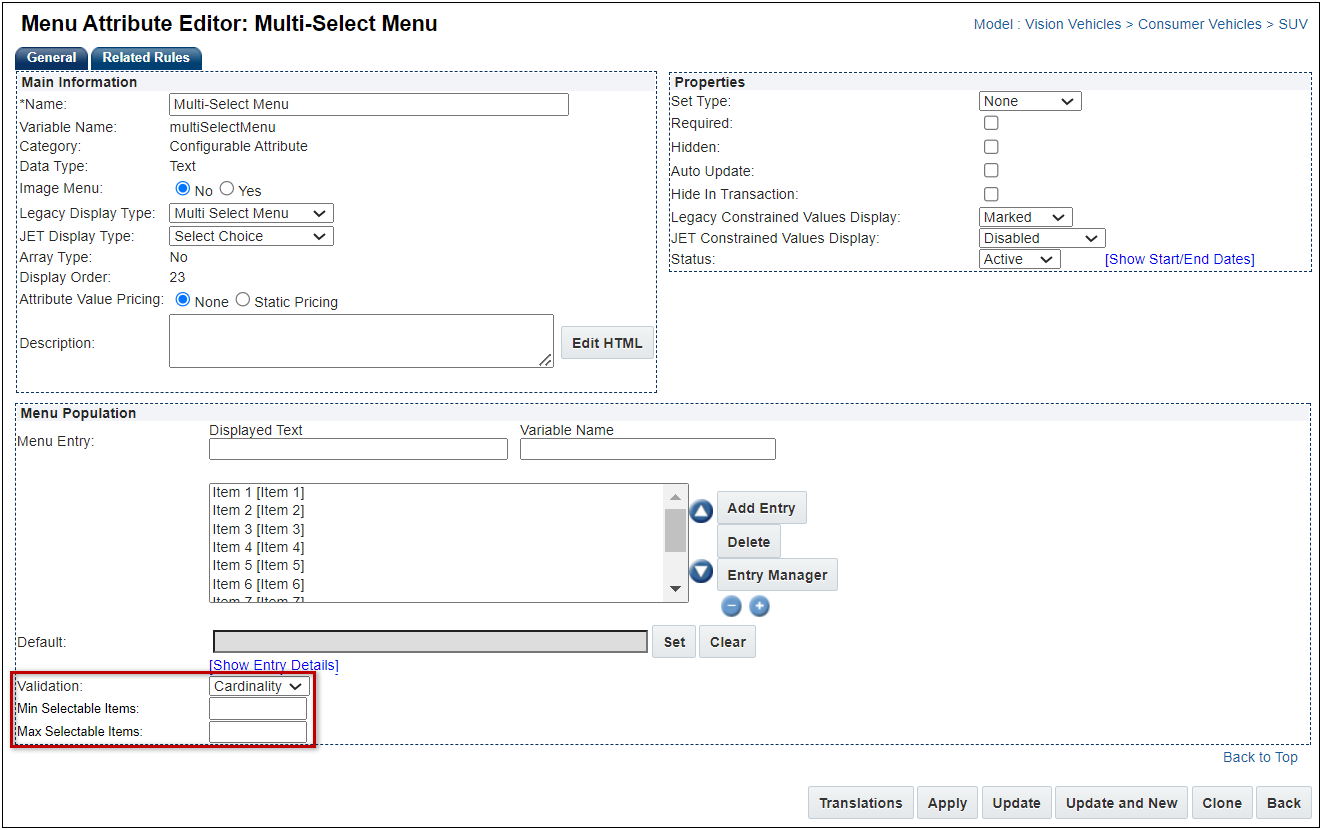The height and width of the screenshot is (830, 1322).
Task: Focus the Displayed Text input field
Action: click(x=358, y=449)
